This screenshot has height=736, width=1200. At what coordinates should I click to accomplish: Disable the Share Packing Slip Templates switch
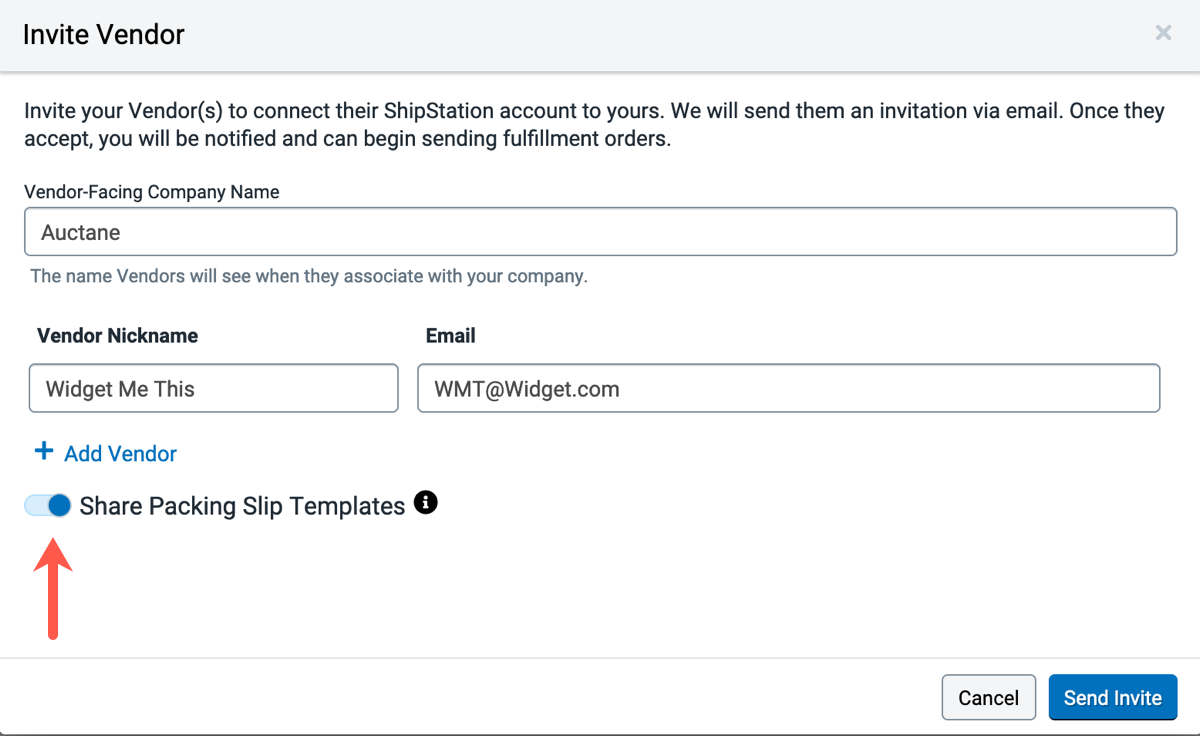point(48,506)
